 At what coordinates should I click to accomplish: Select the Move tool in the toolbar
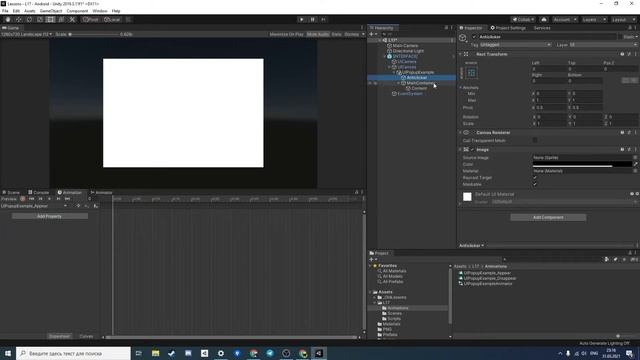(18, 20)
